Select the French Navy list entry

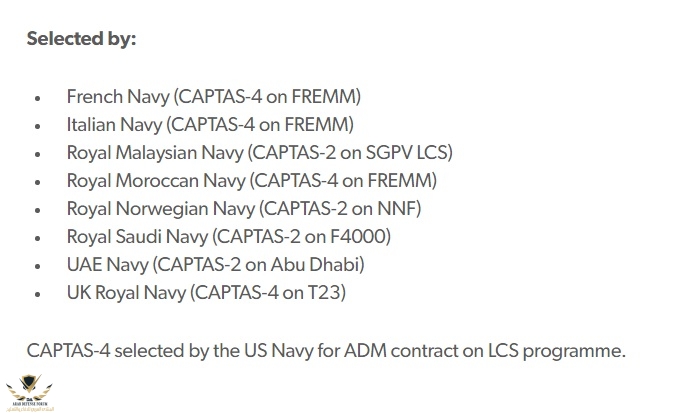(214, 97)
